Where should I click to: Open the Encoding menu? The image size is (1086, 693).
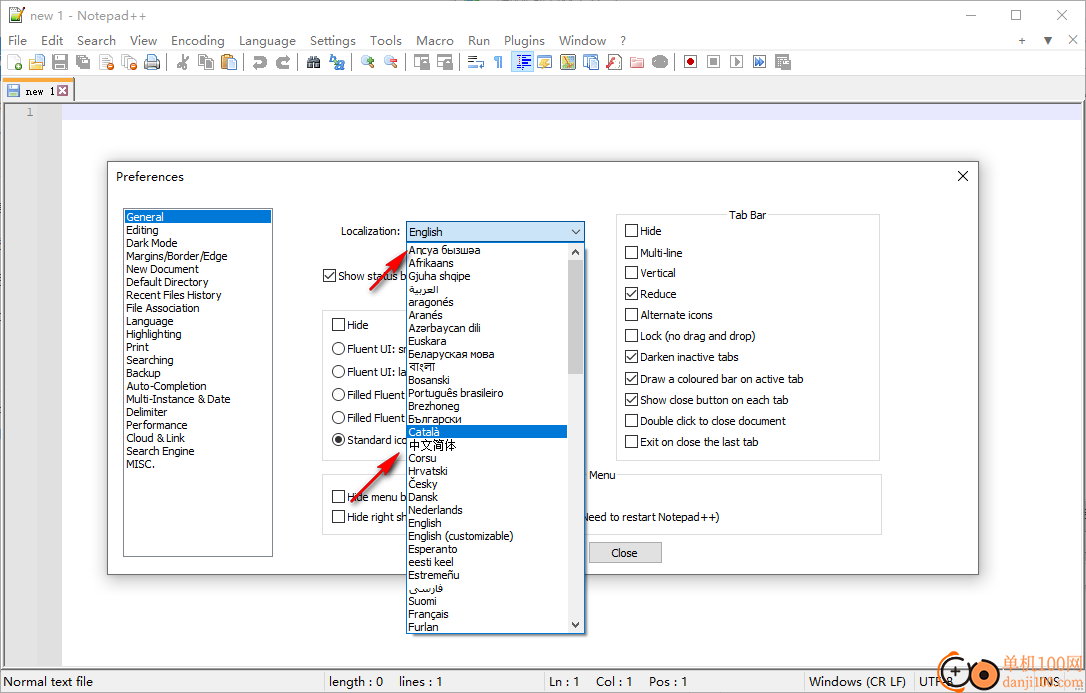198,41
